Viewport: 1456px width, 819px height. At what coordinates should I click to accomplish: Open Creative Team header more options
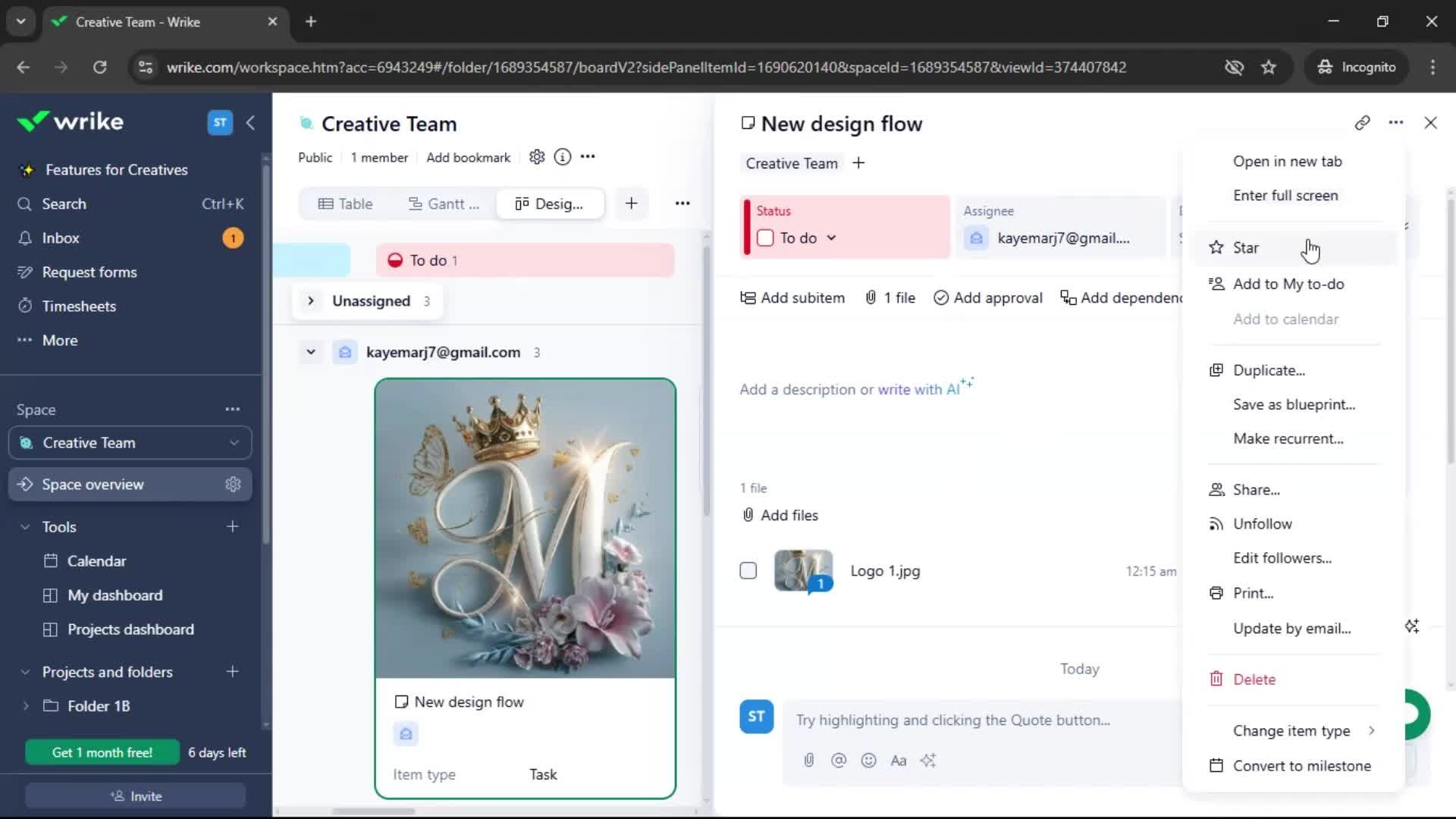coord(588,157)
